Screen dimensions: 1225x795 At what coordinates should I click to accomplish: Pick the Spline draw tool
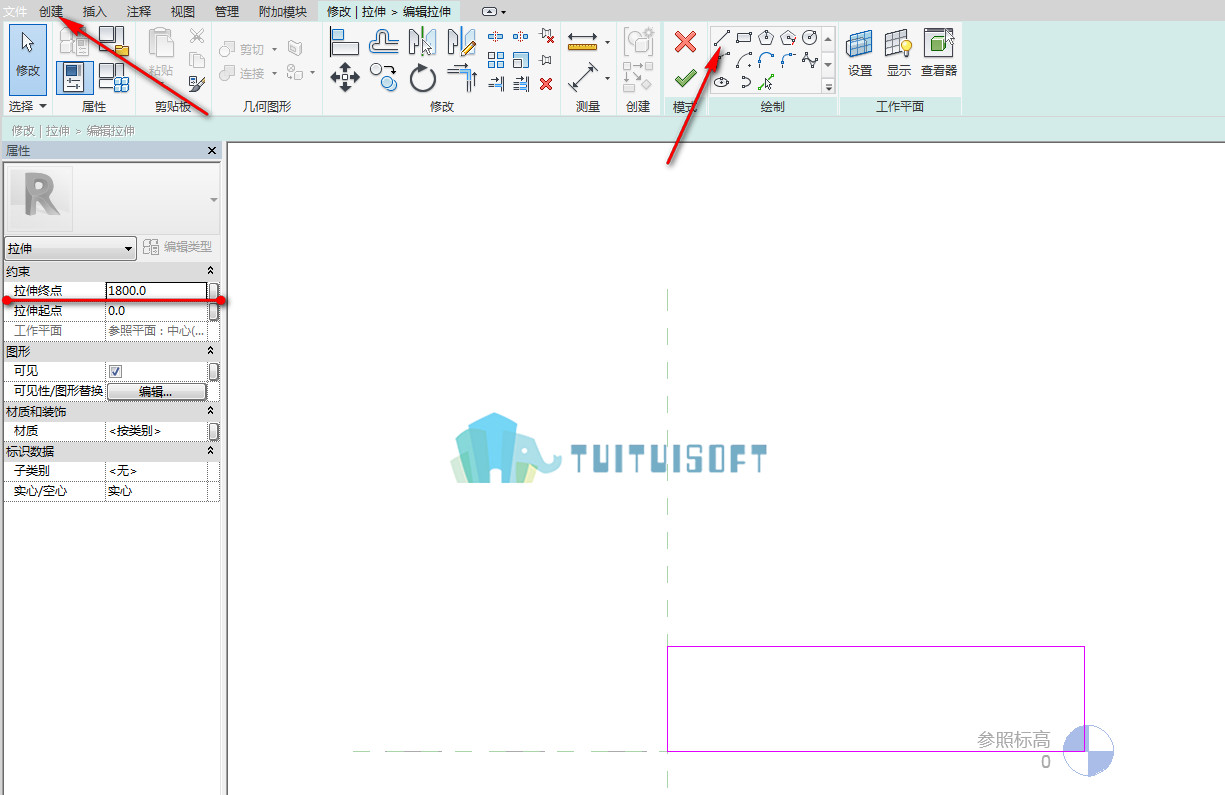[809, 60]
